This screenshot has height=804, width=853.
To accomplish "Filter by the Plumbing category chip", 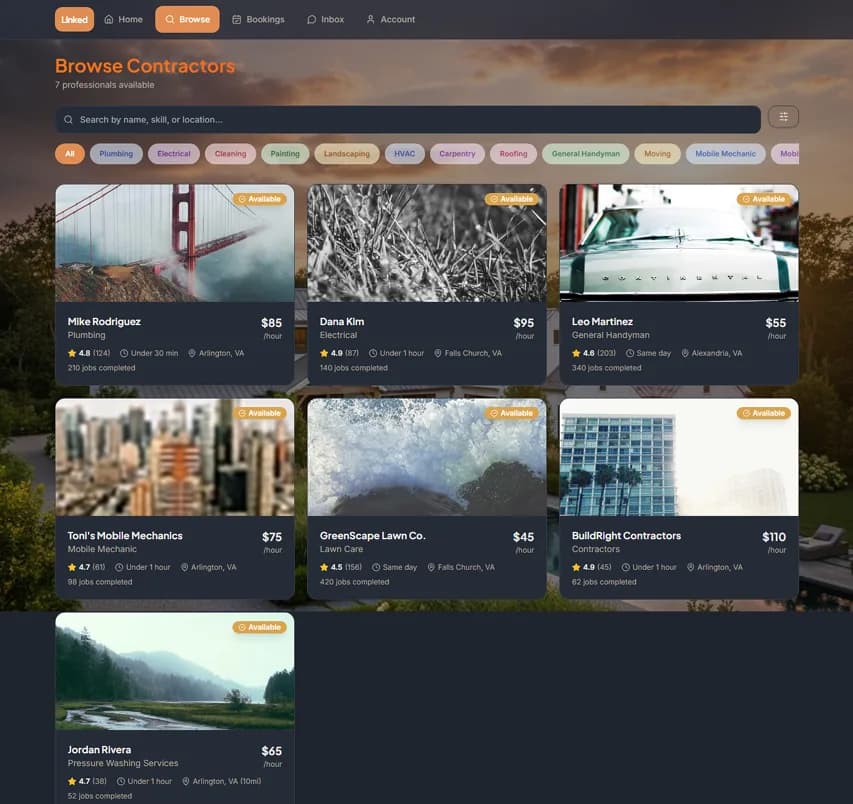I will coord(116,154).
